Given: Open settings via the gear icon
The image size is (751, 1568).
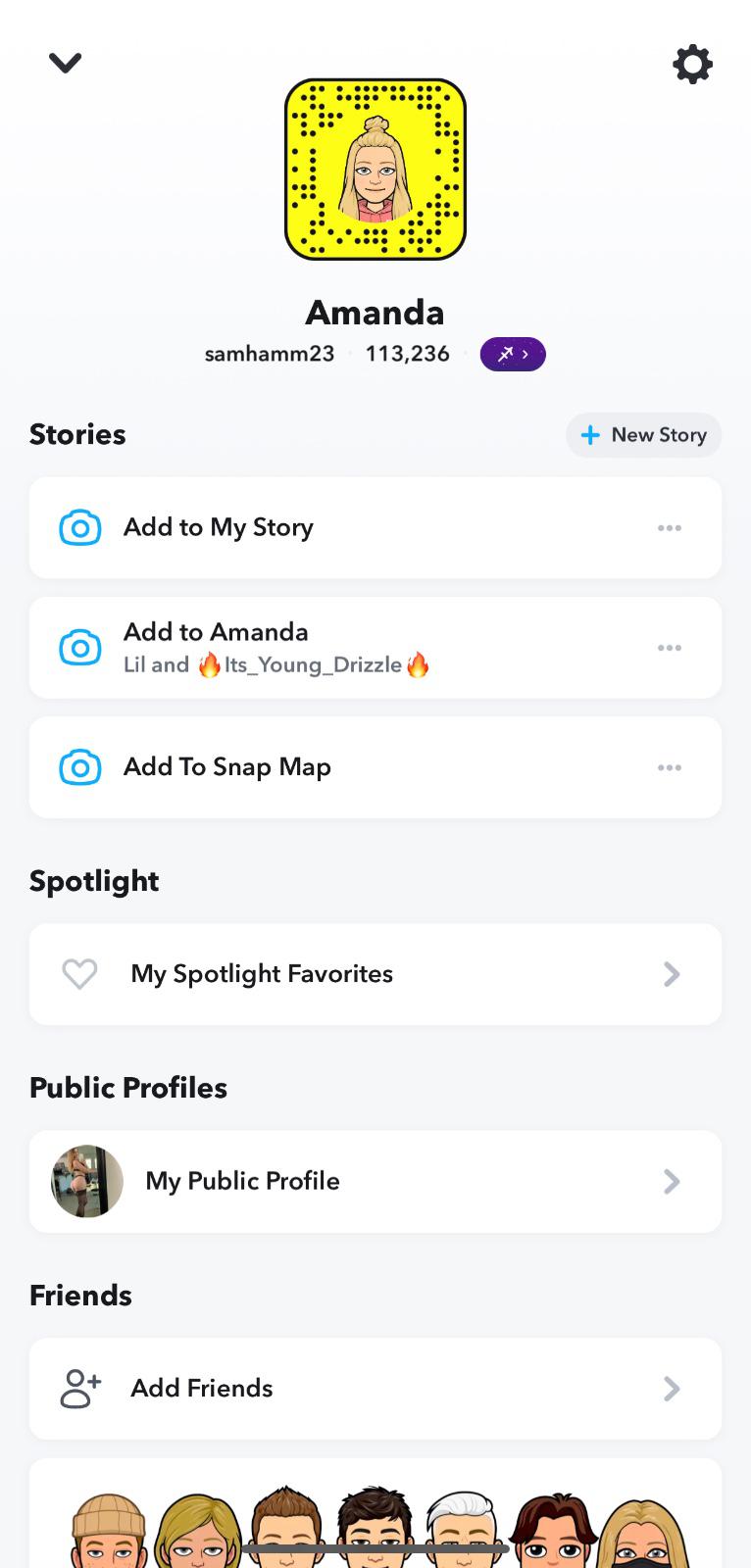Looking at the screenshot, I should coord(692,65).
